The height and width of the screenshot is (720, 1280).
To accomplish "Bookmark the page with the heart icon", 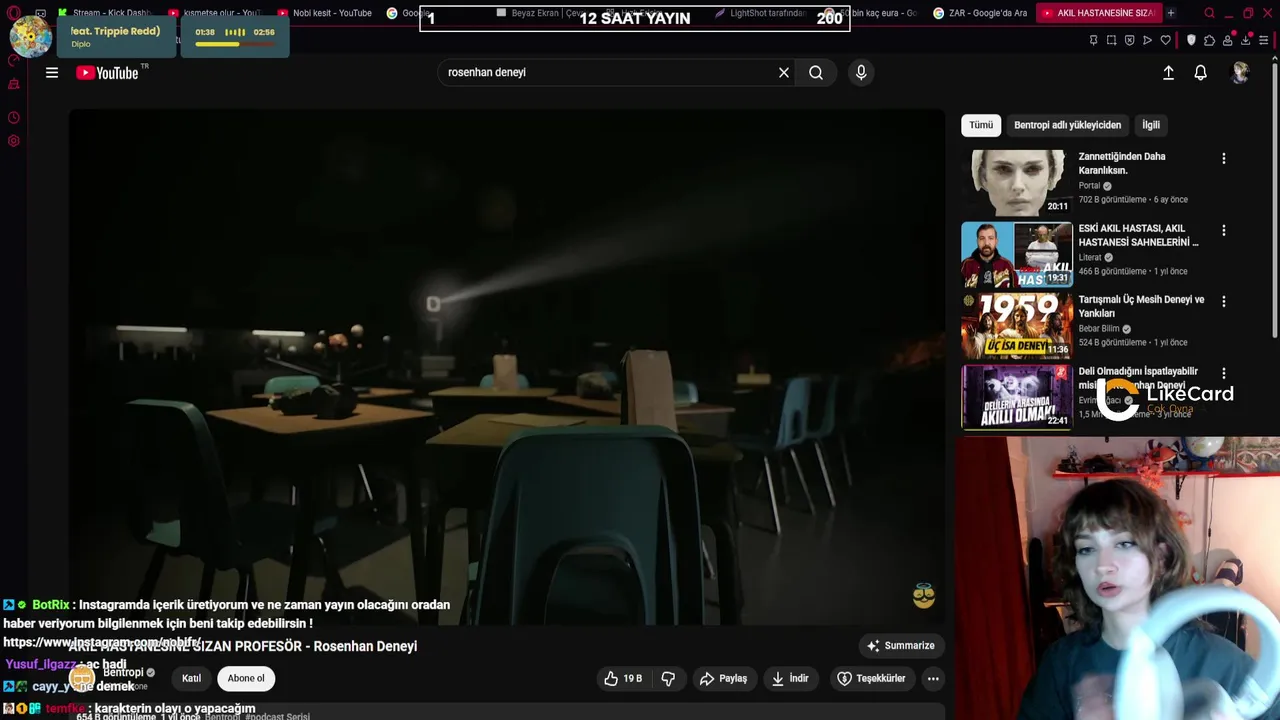I will [x=1165, y=40].
